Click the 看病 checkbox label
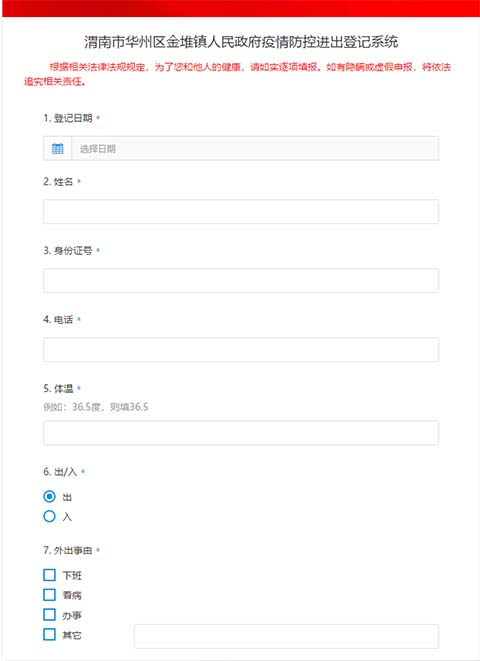480x661 pixels. [72, 595]
